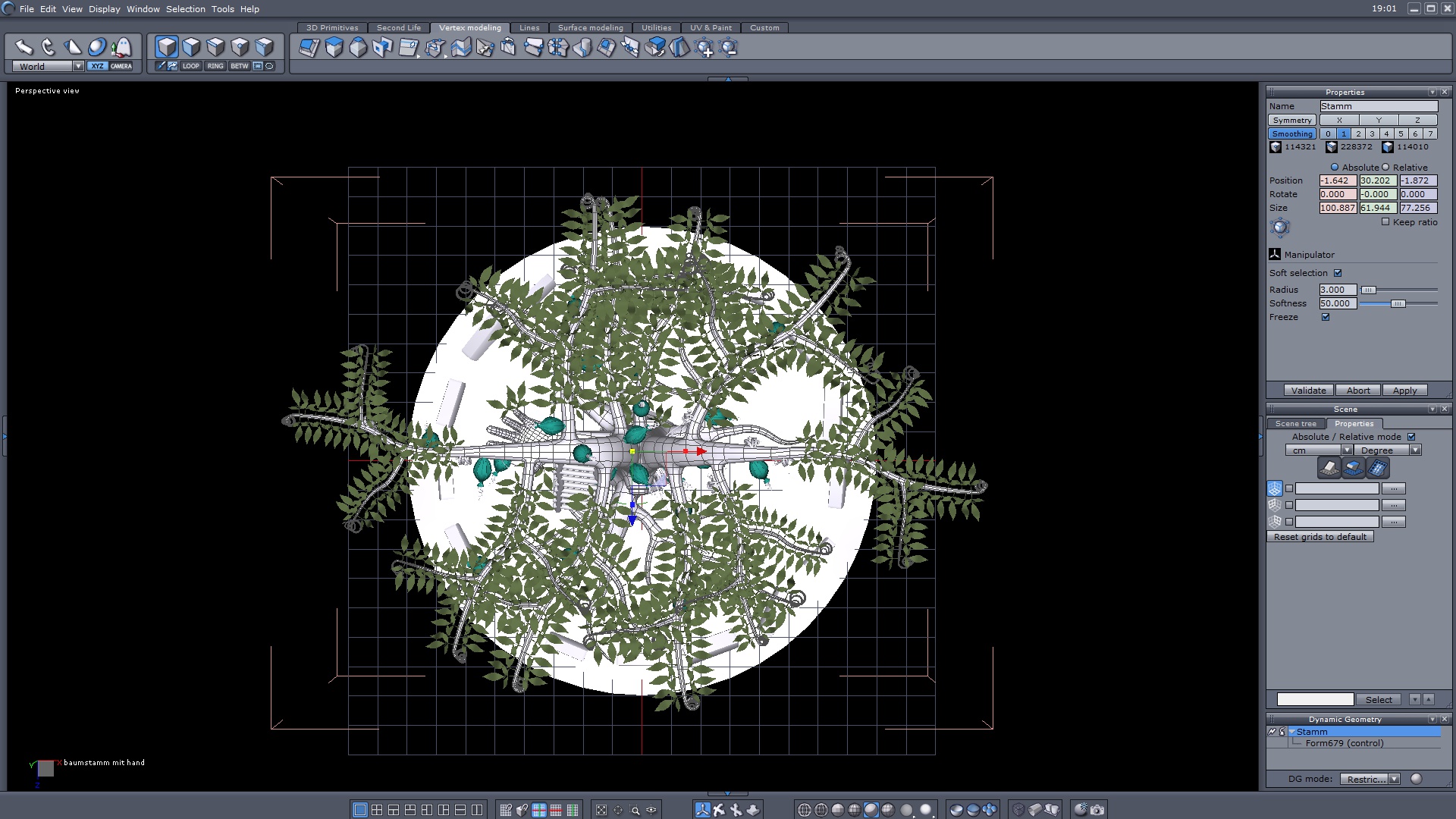Click the Name field containing Stamm
The width and height of the screenshot is (1456, 819).
coord(1378,106)
